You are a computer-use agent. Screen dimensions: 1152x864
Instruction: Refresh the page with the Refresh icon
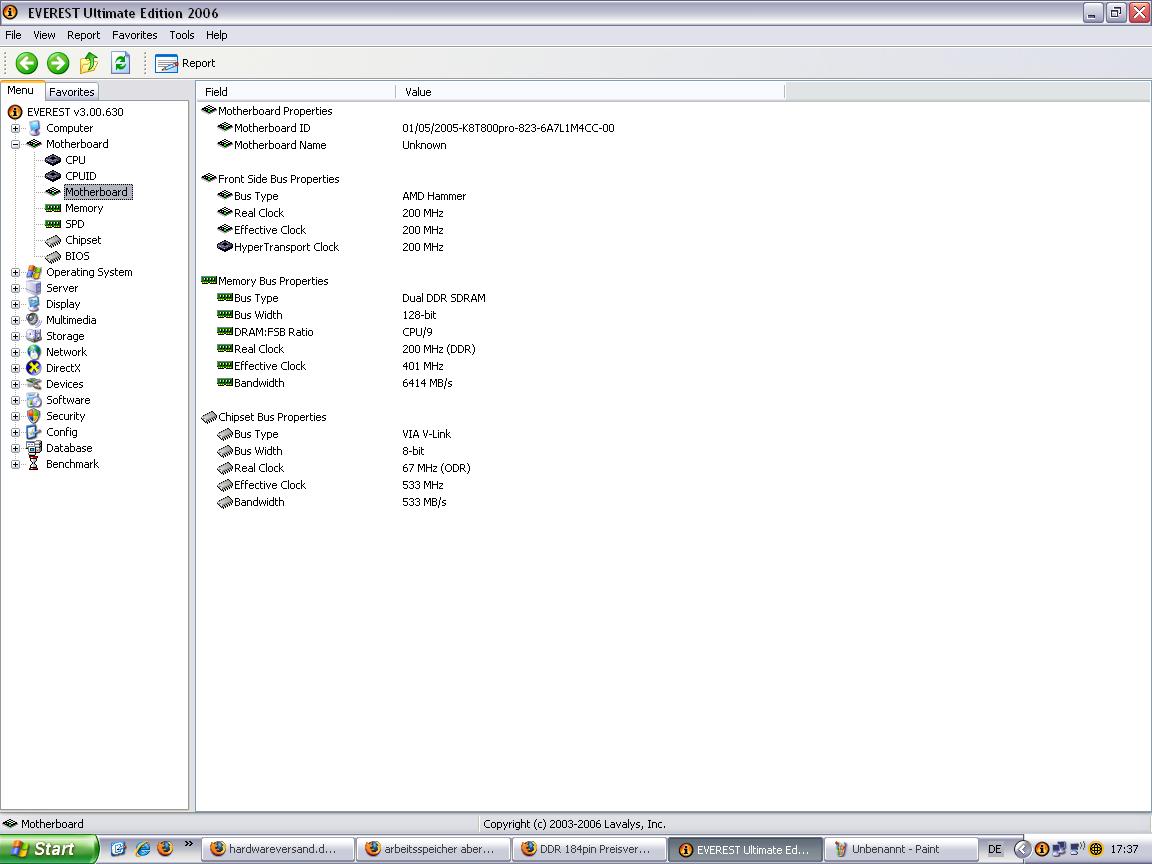120,63
